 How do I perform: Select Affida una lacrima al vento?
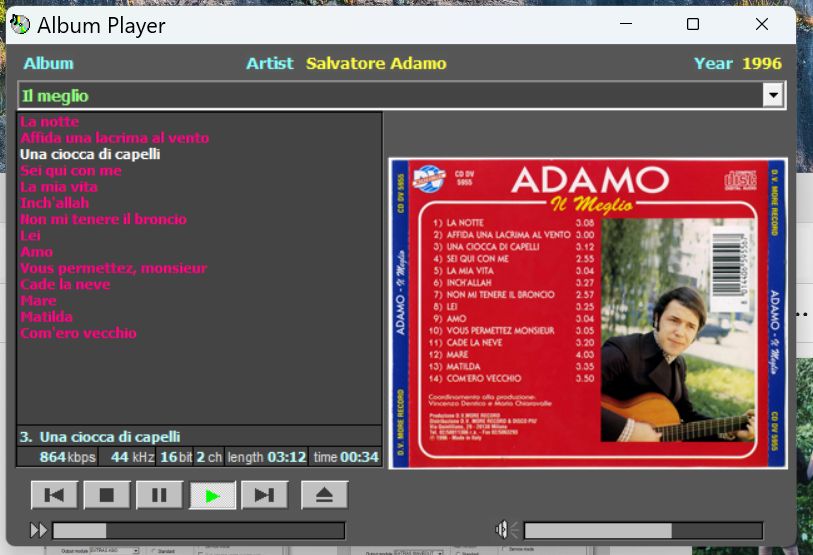114,138
